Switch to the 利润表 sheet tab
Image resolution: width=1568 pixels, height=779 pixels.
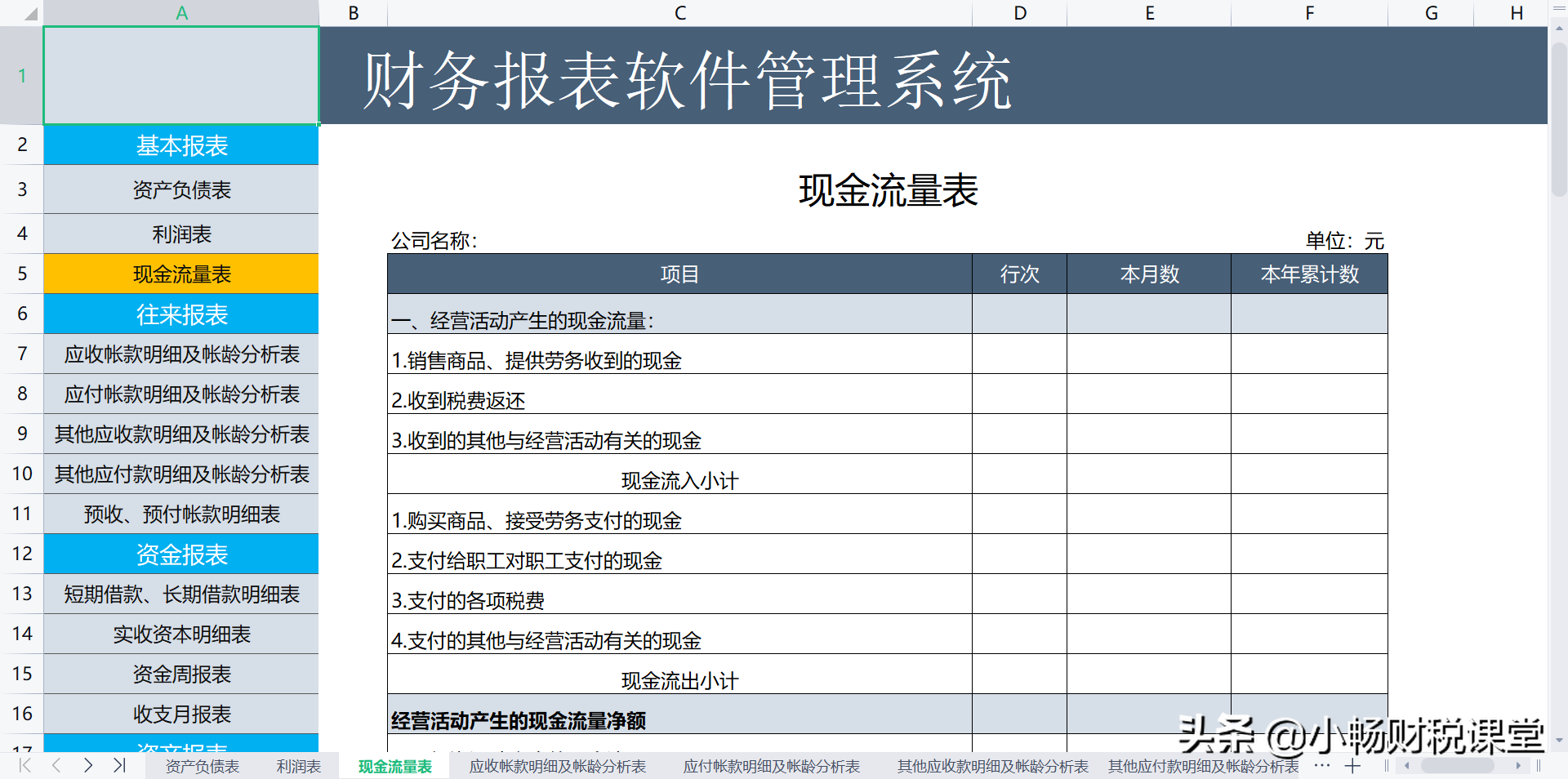click(x=297, y=766)
